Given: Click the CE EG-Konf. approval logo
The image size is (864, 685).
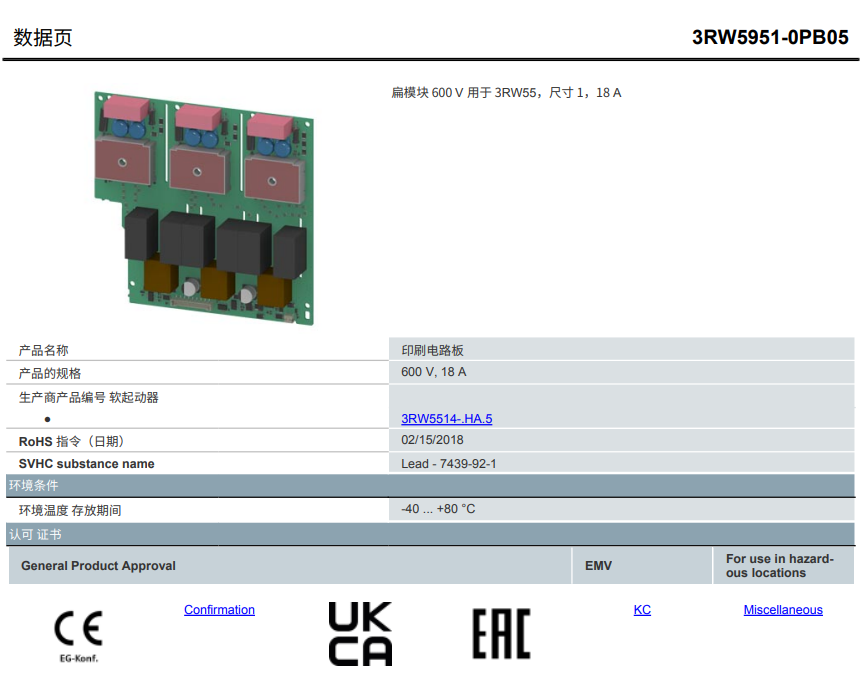Looking at the screenshot, I should point(79,635).
